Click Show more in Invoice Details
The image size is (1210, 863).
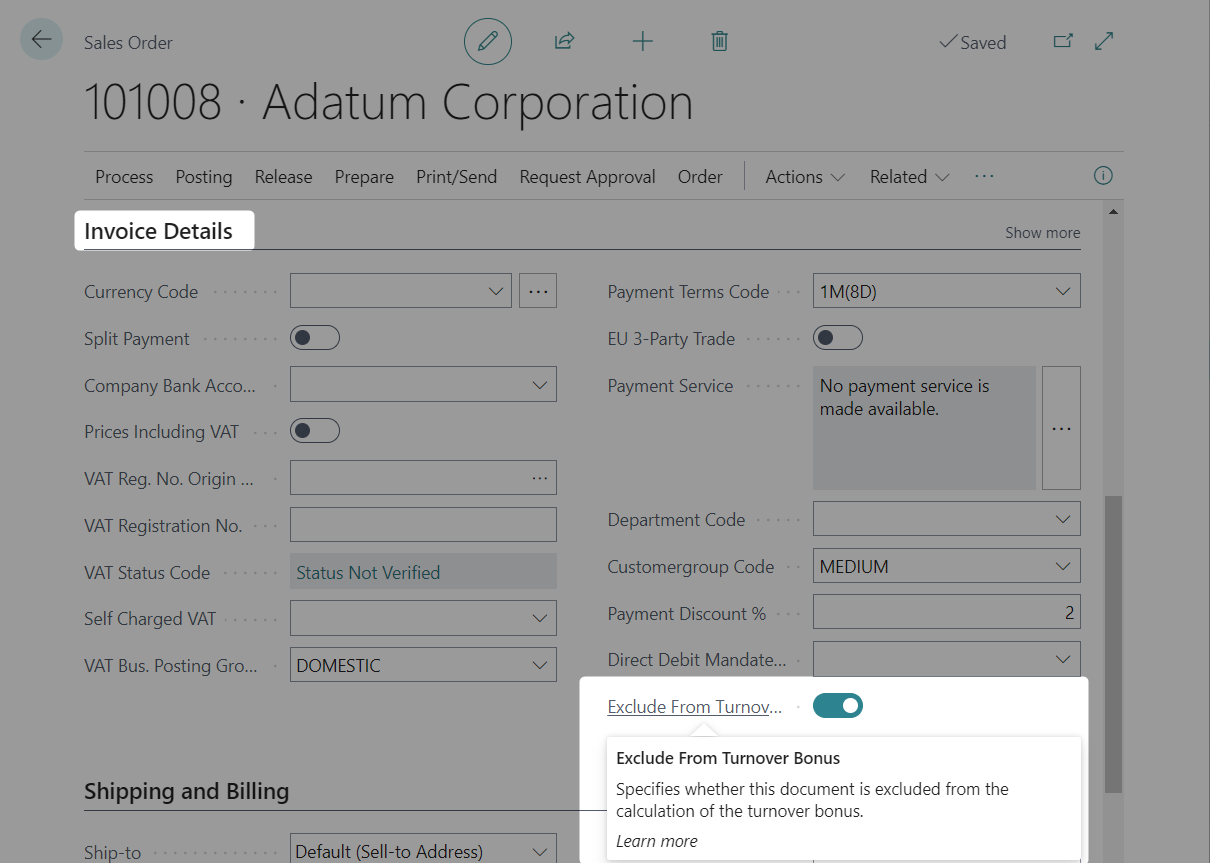point(1042,232)
